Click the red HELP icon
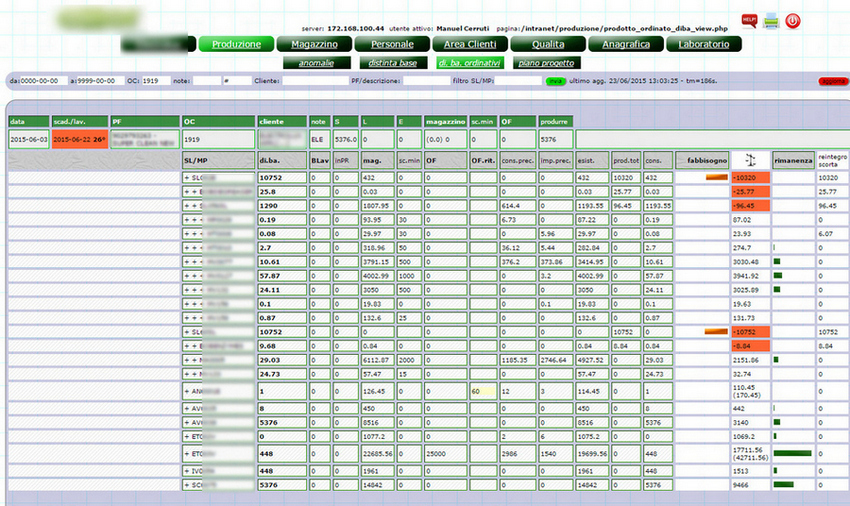850x506 pixels. point(748,19)
